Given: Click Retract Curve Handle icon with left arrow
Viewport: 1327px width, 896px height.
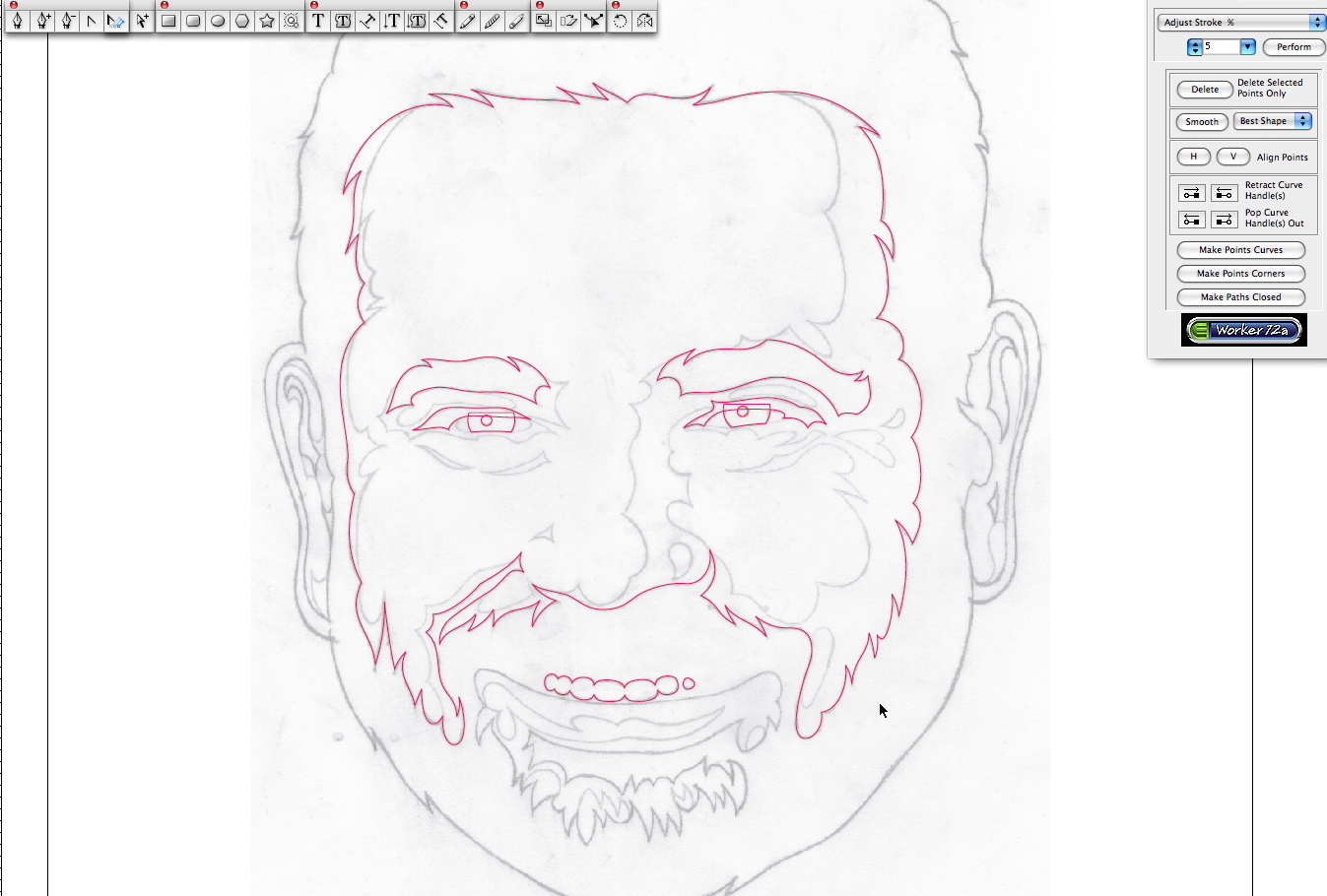Looking at the screenshot, I should tap(1224, 193).
